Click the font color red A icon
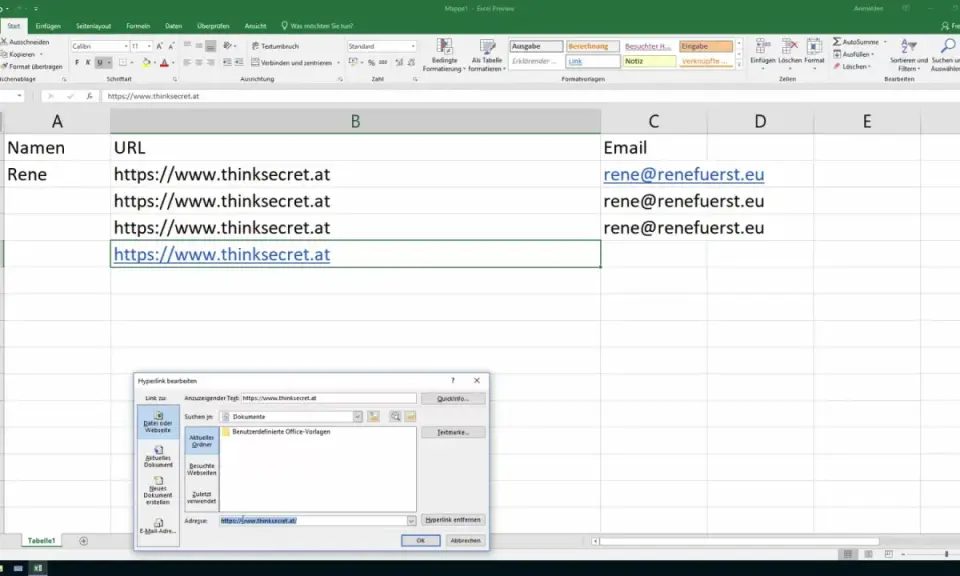This screenshot has width=960, height=576. click(164, 62)
